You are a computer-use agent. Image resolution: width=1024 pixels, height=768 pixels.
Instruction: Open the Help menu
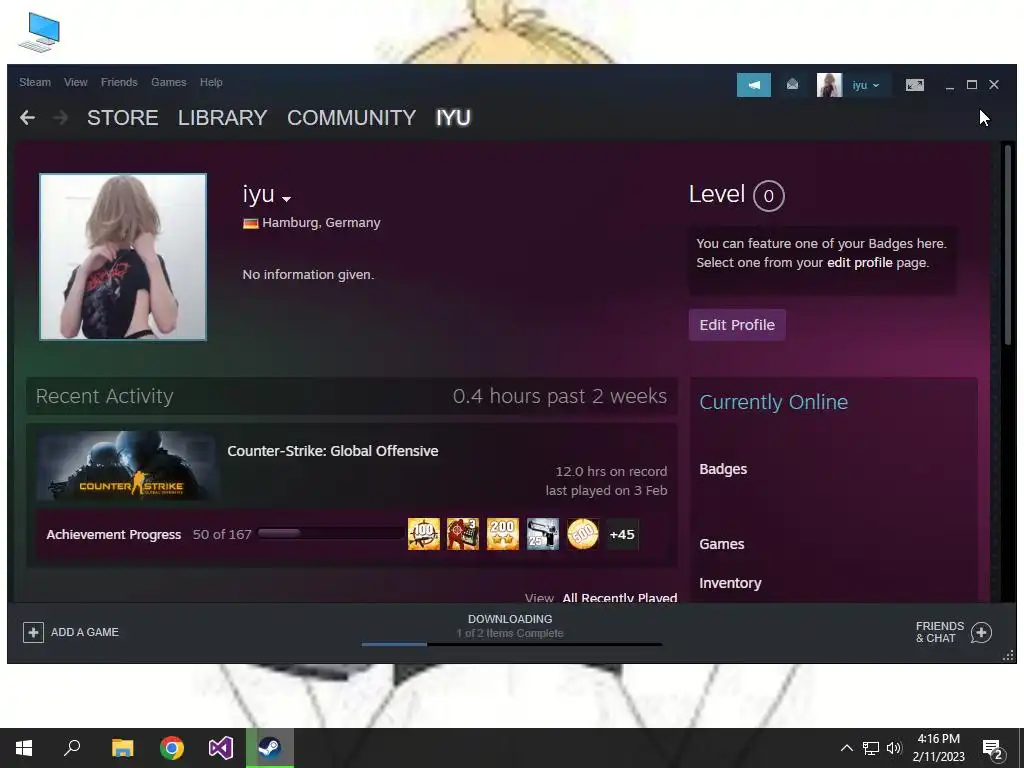[211, 82]
